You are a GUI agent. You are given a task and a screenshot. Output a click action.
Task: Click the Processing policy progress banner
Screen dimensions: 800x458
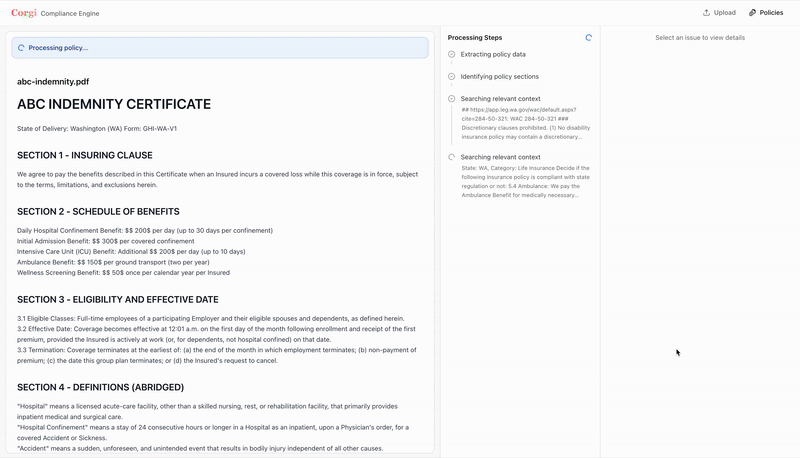click(220, 47)
